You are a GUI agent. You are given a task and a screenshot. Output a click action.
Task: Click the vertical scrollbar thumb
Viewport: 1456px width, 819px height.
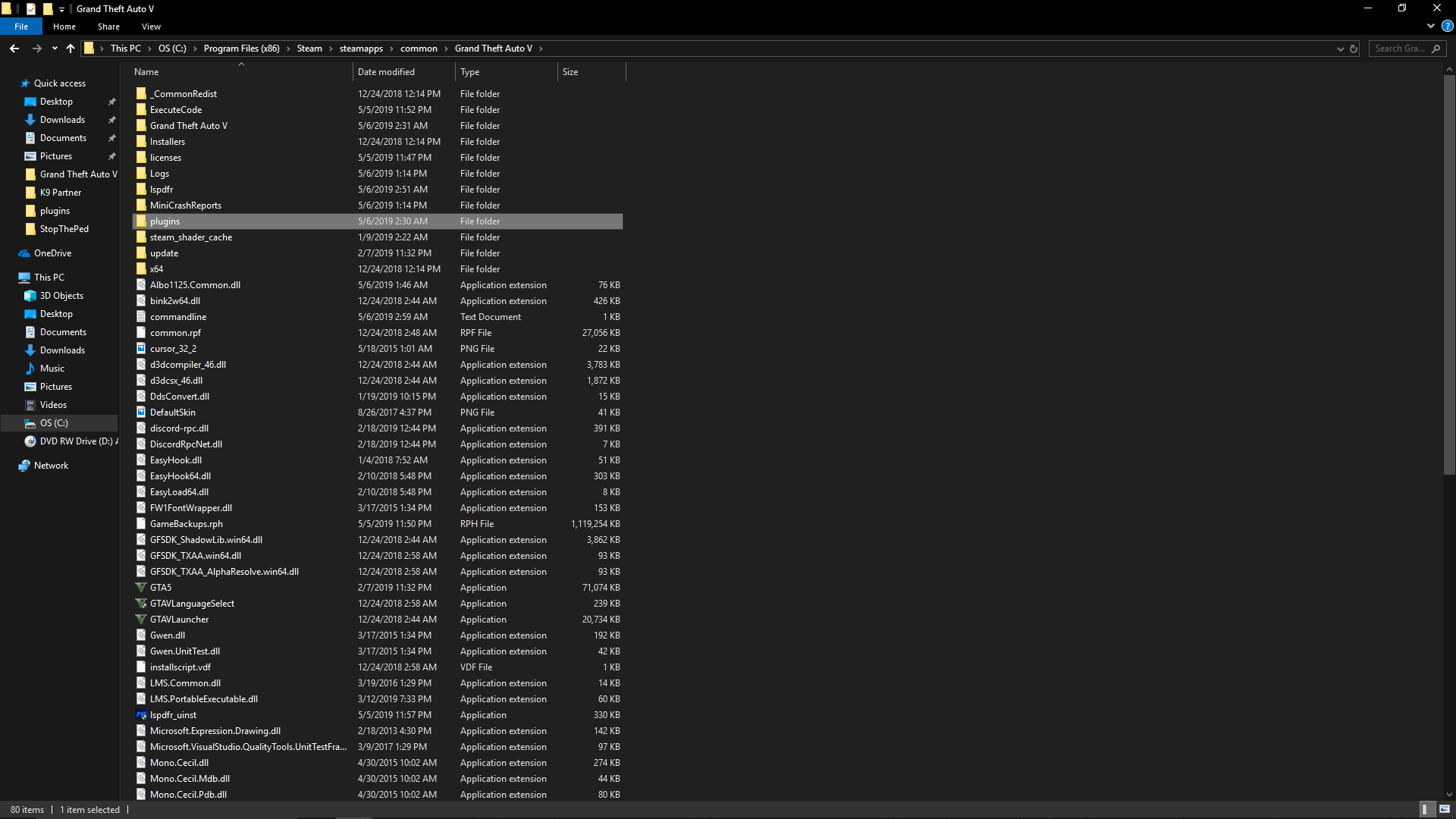(1449, 273)
